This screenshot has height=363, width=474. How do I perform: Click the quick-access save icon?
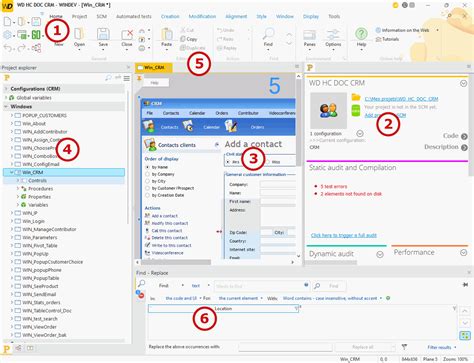pos(36,22)
